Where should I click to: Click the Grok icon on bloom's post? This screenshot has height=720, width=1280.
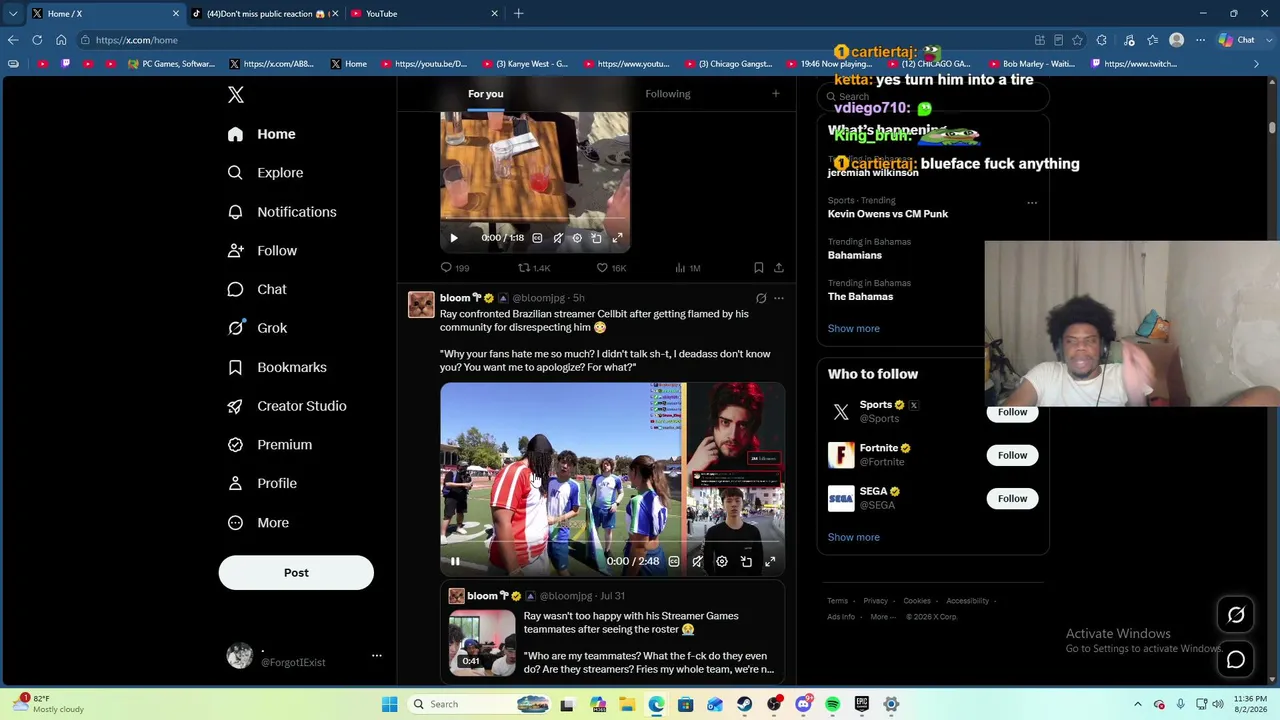click(x=761, y=298)
